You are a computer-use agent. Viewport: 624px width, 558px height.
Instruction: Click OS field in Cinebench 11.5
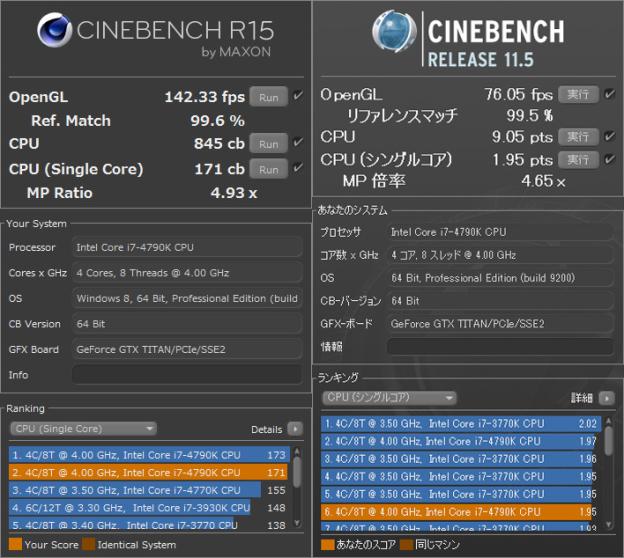click(x=500, y=278)
